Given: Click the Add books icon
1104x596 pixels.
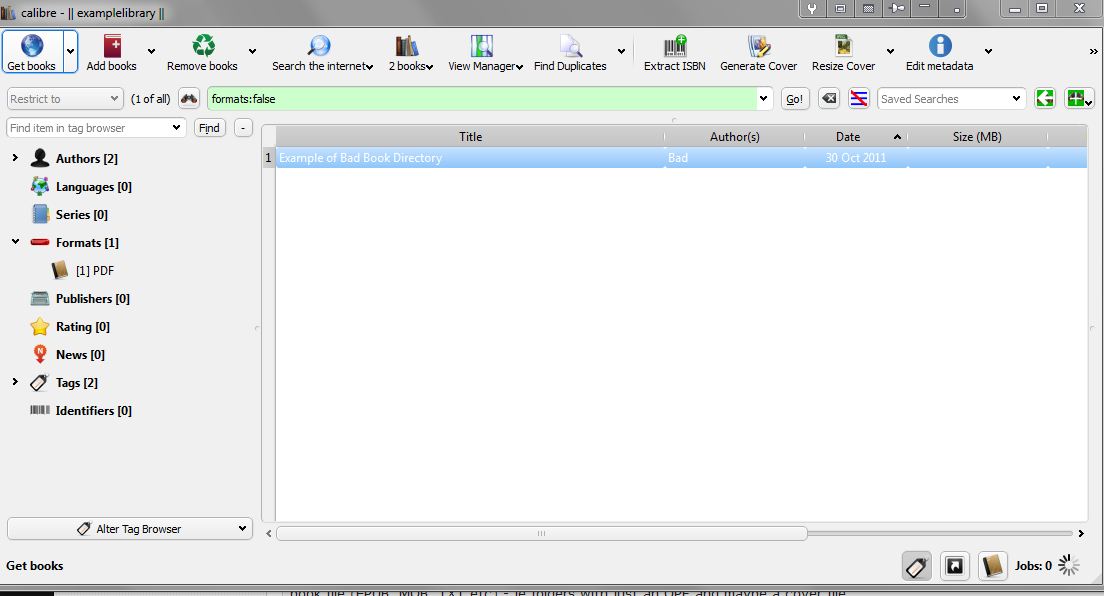Looking at the screenshot, I should 112,46.
